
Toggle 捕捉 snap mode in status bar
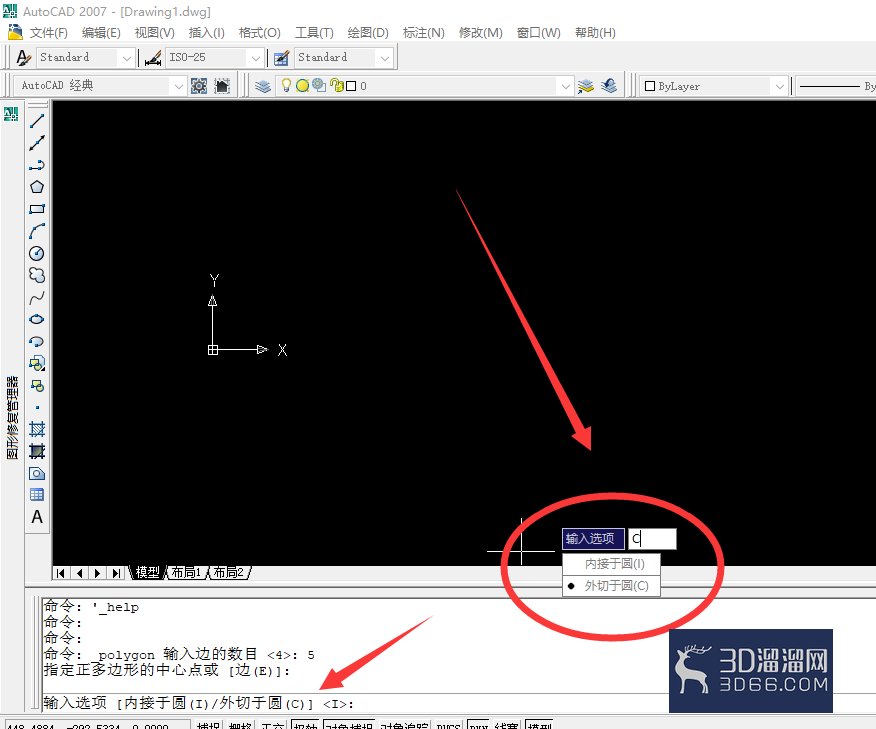tap(208, 725)
